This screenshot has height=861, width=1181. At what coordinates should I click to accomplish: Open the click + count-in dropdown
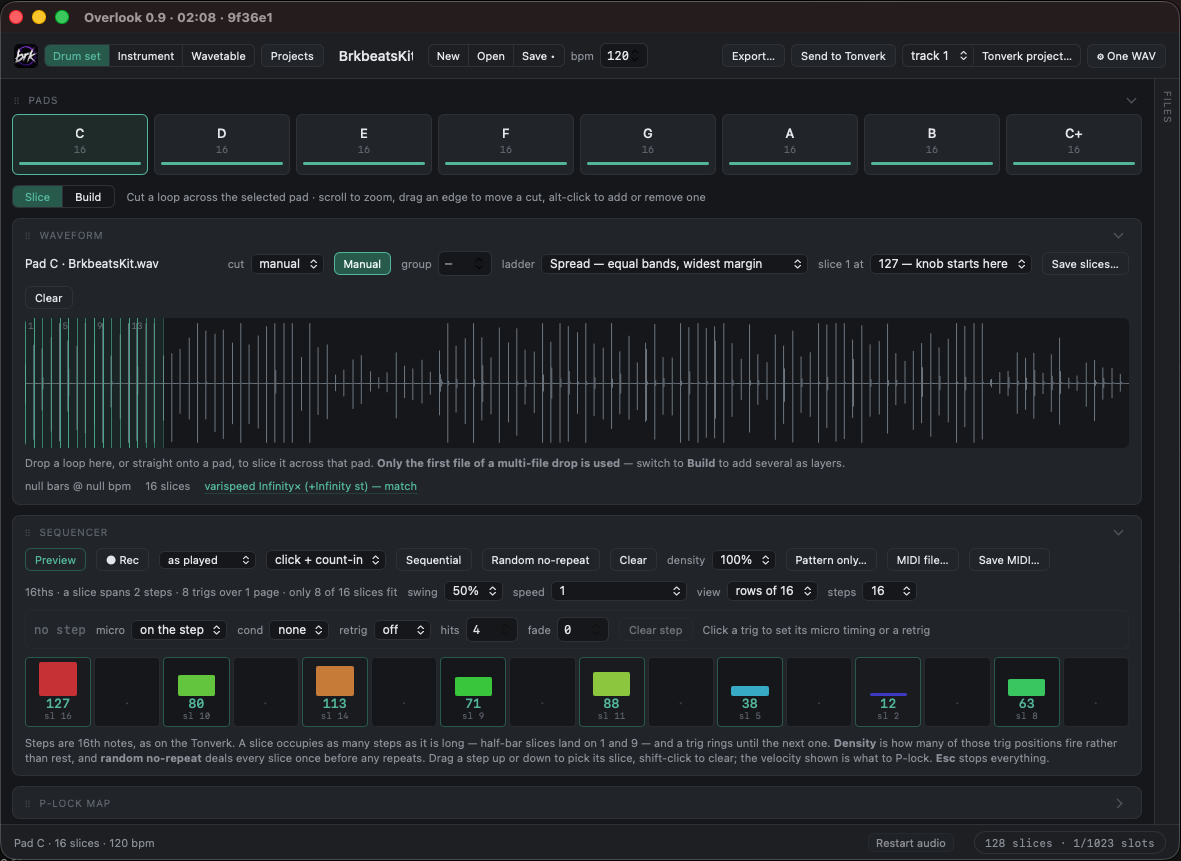tap(326, 560)
